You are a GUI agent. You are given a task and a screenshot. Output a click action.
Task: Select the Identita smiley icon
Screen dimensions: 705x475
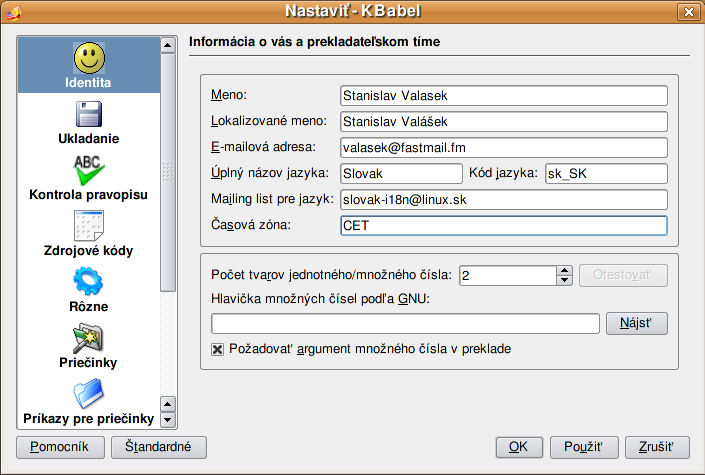[x=89, y=58]
